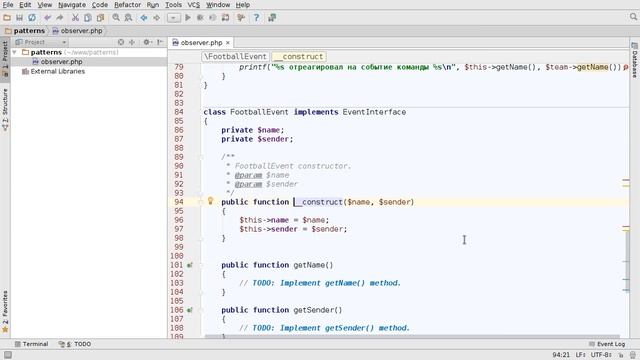
Task: Click the yellow lightbulb intention icon
Action: pyautogui.click(x=210, y=201)
